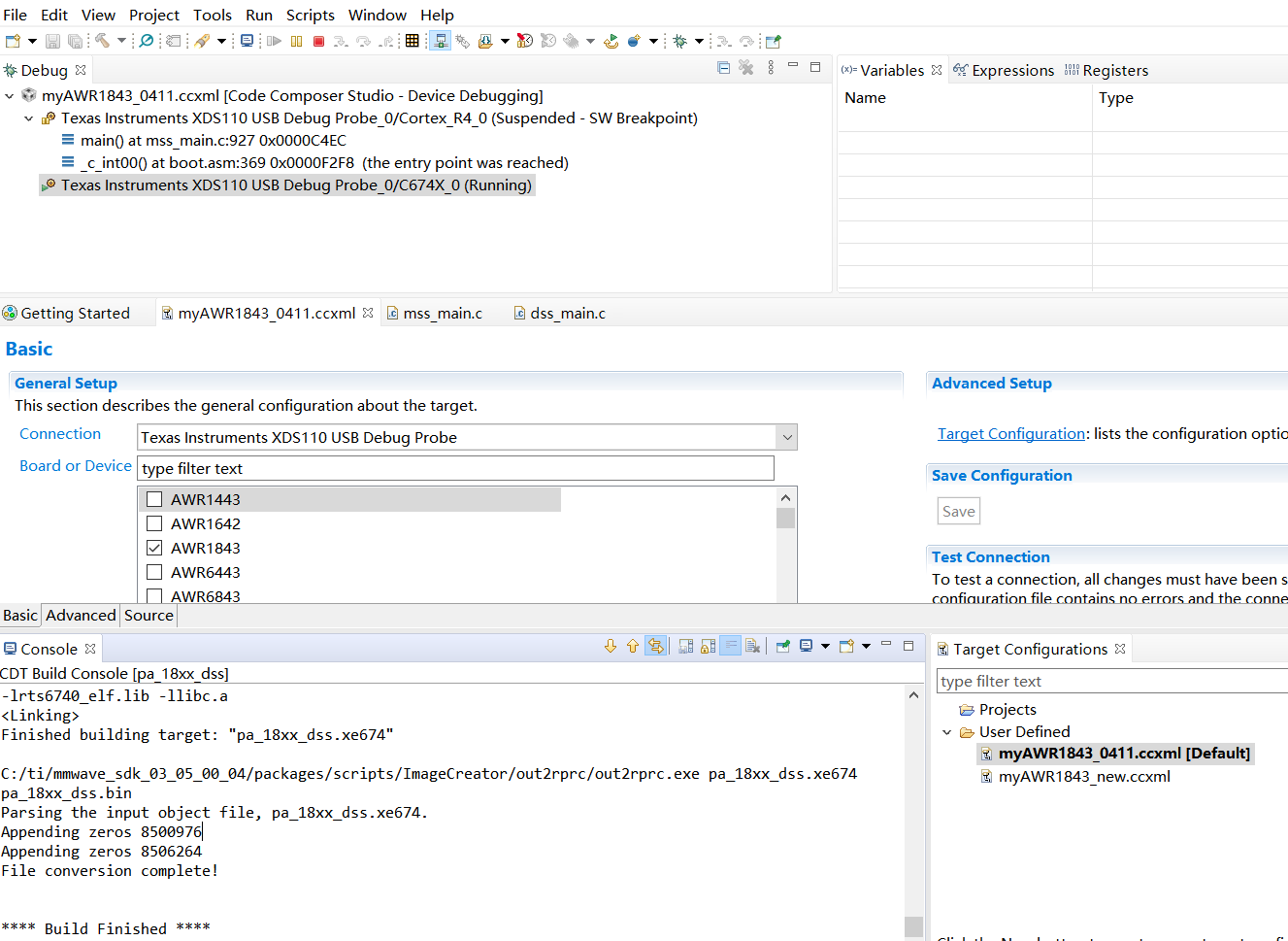Click the monitor Open Console toolbar icon
Screen dimensions: 1288x941
(247, 41)
